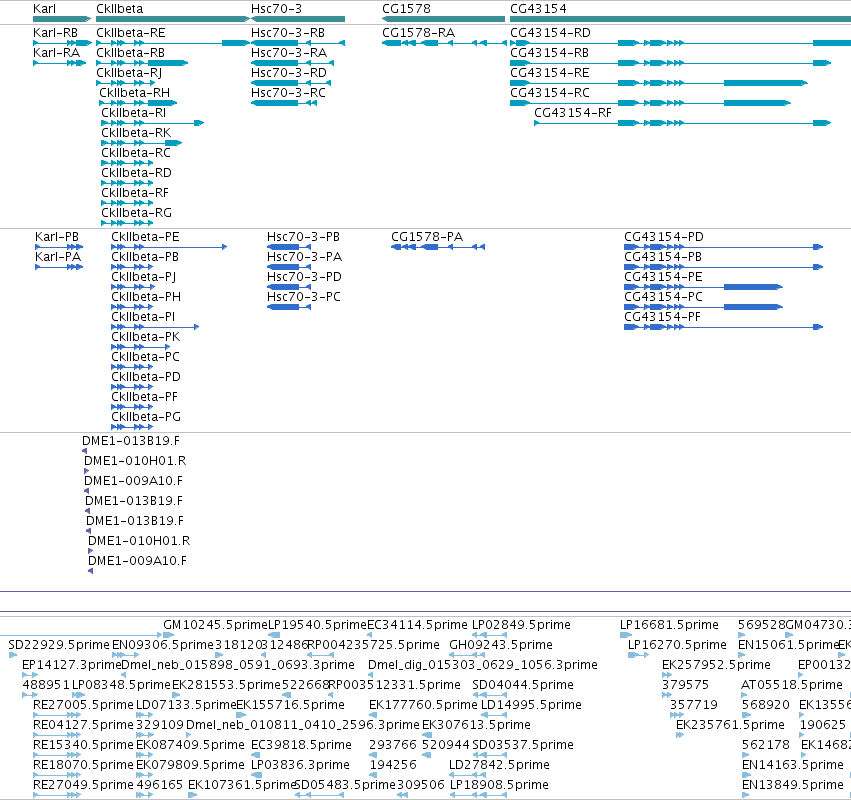Select EST LP02849.5prime

pyautogui.click(x=521, y=625)
